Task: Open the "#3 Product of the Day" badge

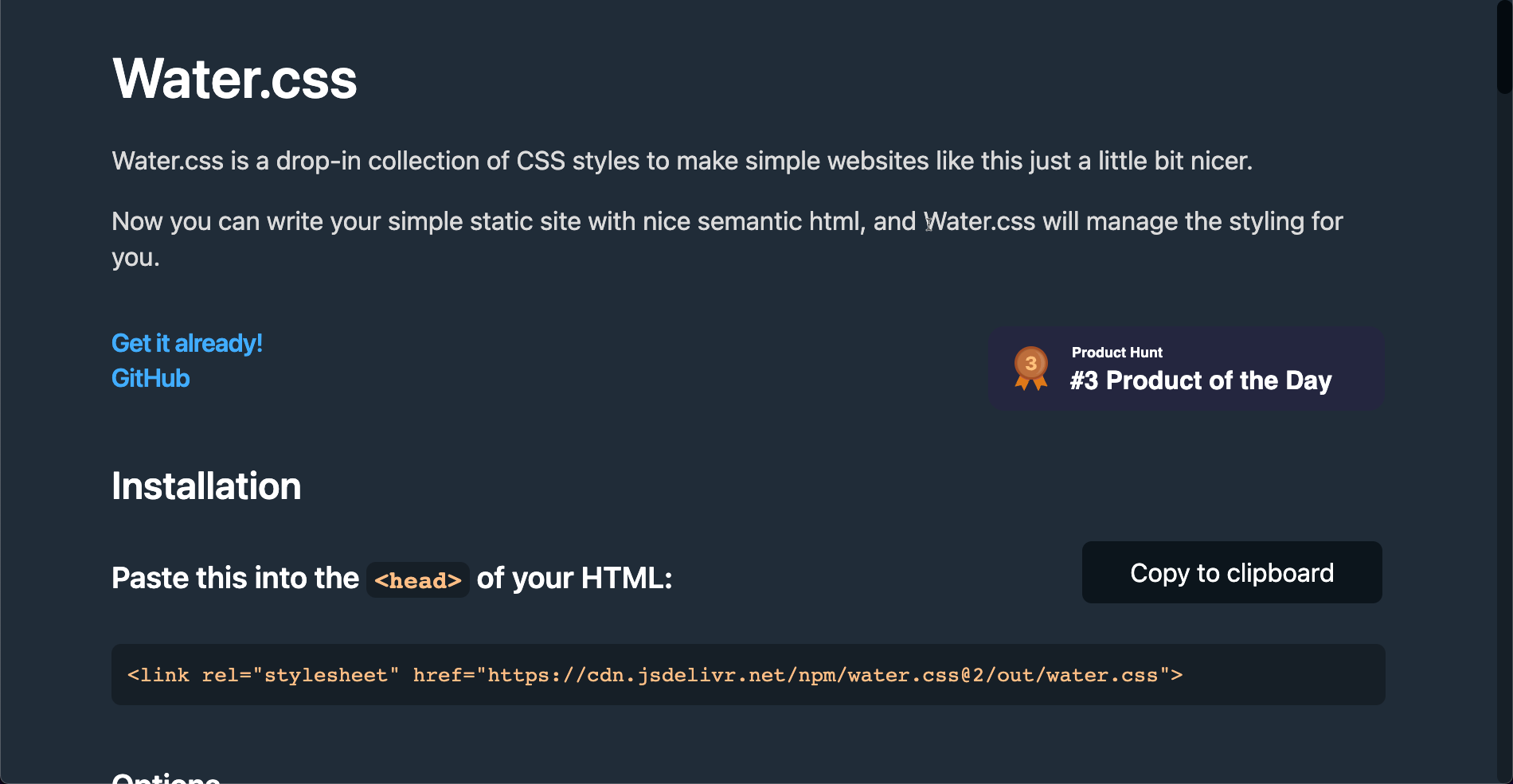Action: [1186, 369]
